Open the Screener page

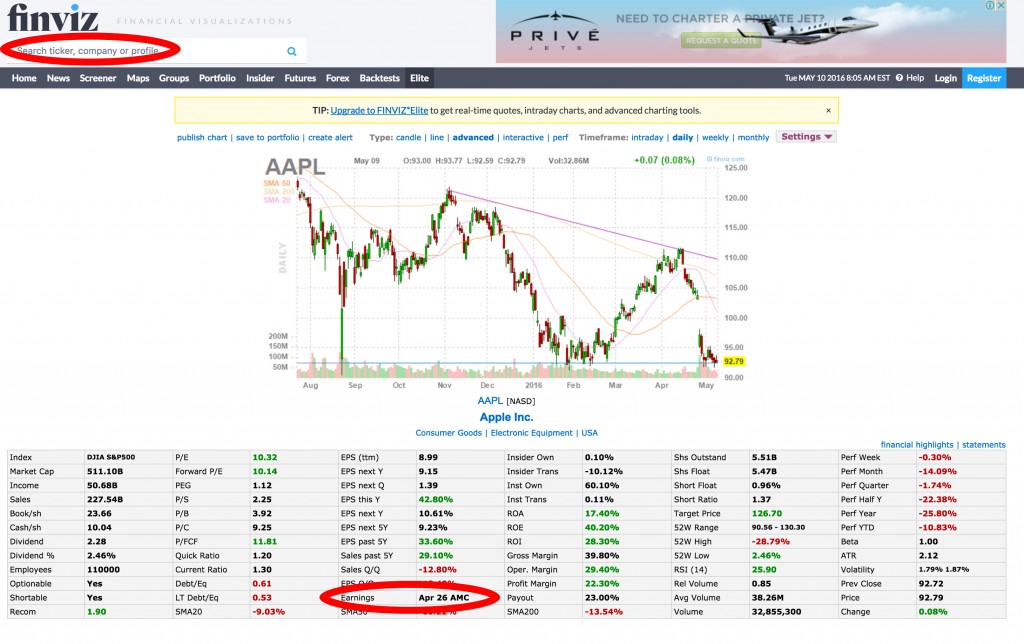(98, 78)
